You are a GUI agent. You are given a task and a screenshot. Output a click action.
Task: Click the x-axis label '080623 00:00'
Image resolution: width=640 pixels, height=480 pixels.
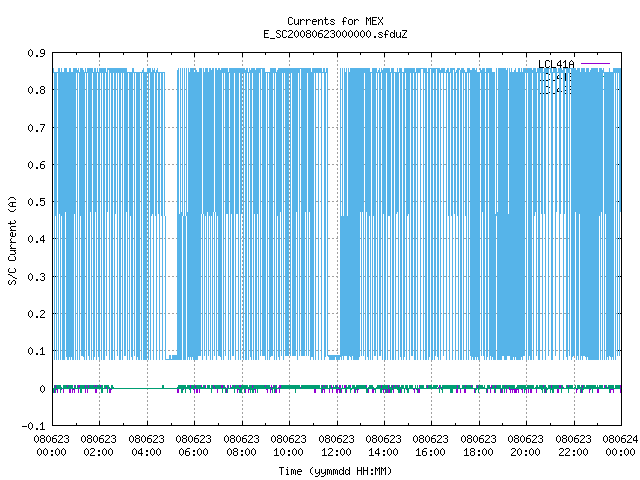coord(51,446)
